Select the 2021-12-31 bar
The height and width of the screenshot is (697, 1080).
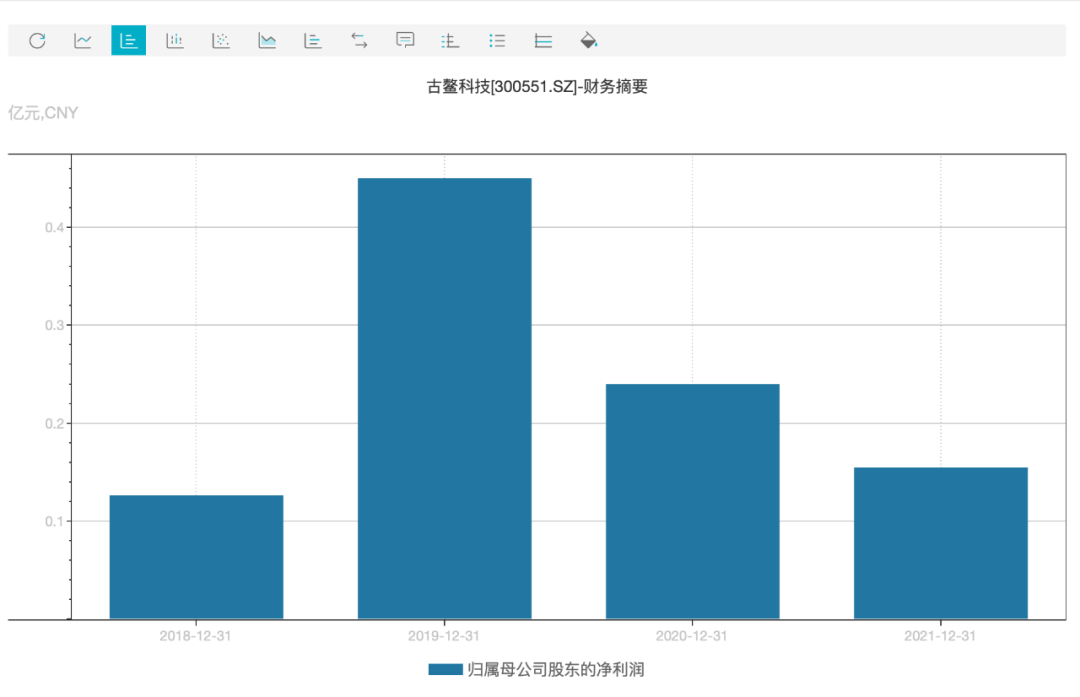(940, 543)
